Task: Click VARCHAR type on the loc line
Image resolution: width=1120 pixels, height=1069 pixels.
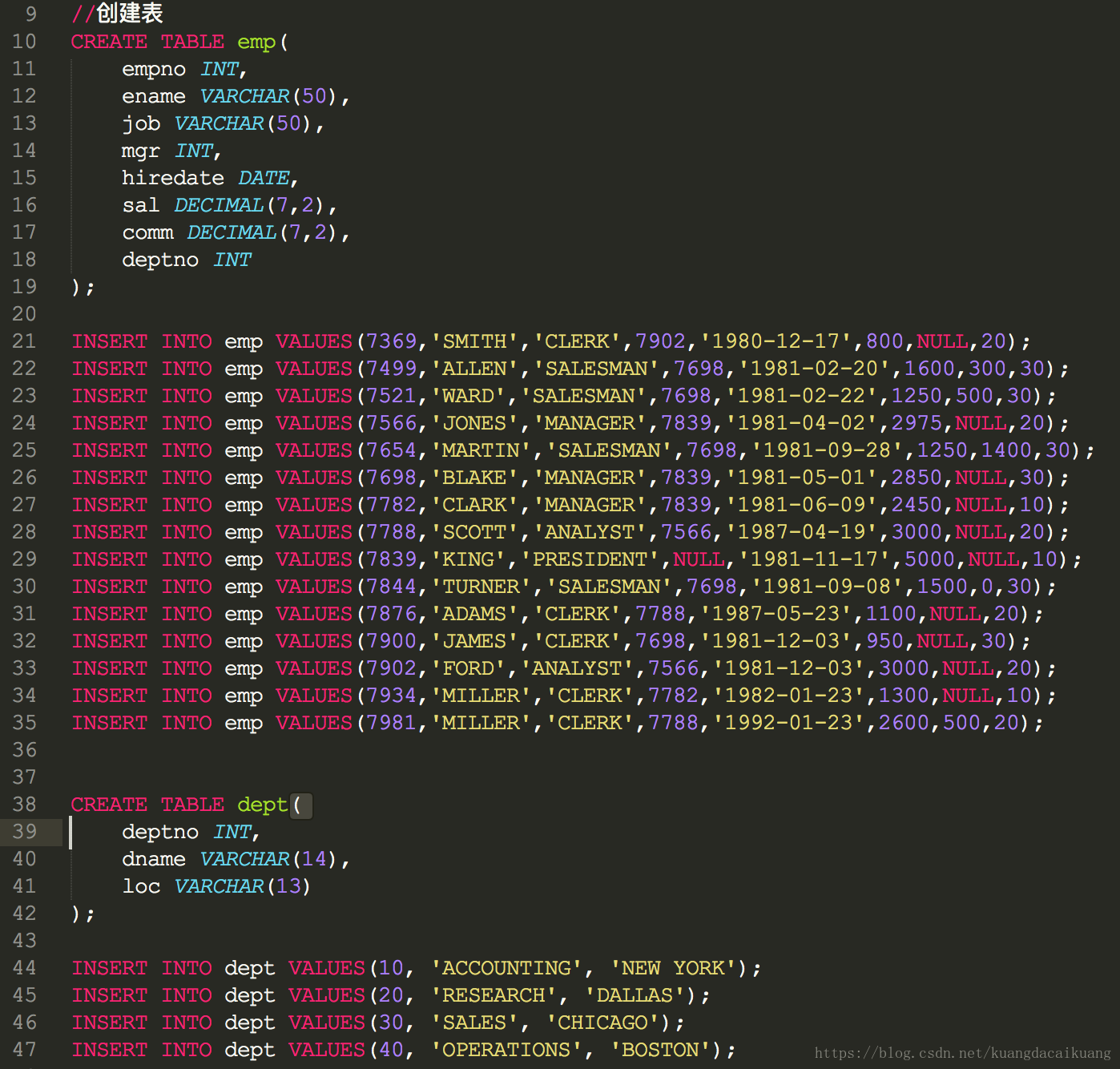Action: (219, 887)
